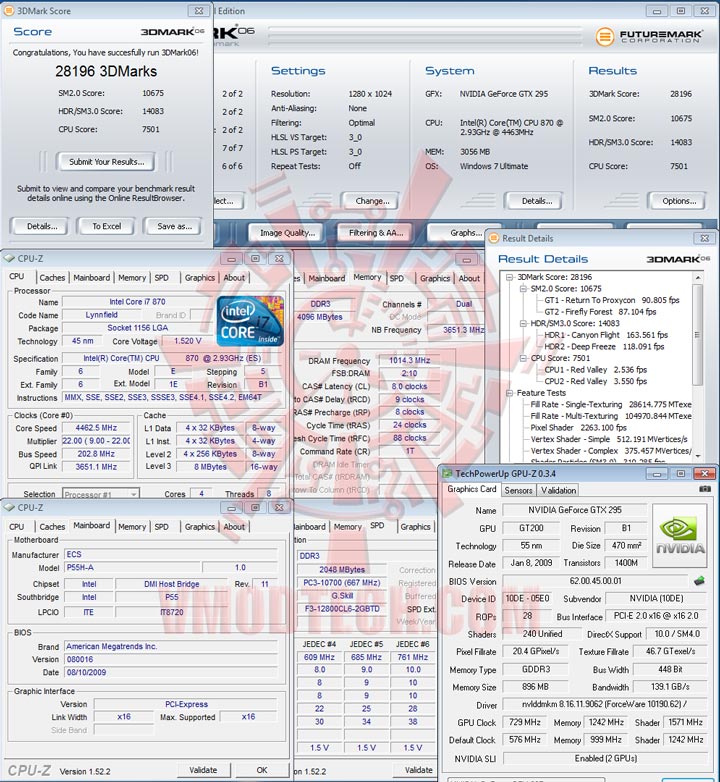Click Details... in the 3DMark Score window

(x=42, y=226)
